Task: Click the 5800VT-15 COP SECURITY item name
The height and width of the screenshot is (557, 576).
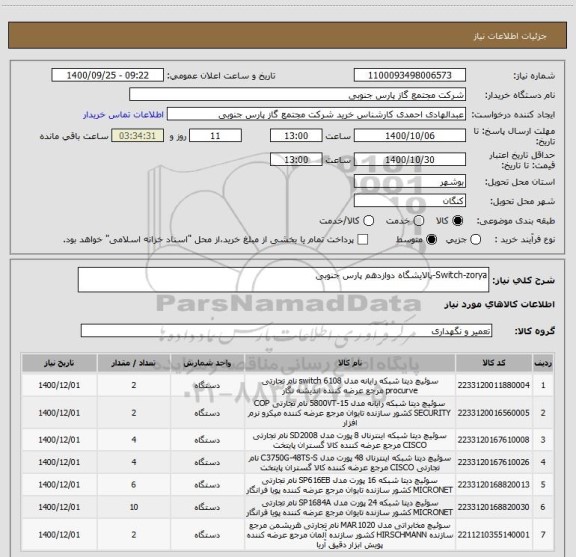Action: coord(350,413)
